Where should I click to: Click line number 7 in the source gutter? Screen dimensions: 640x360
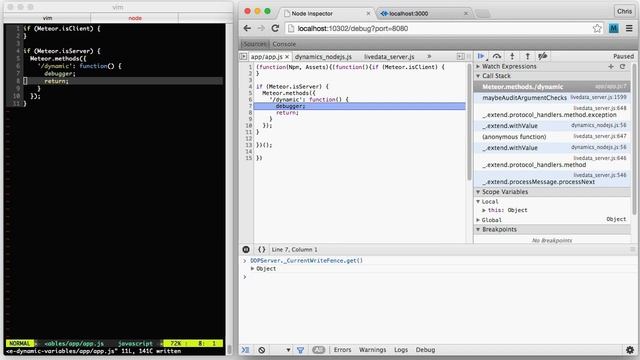(x=250, y=106)
